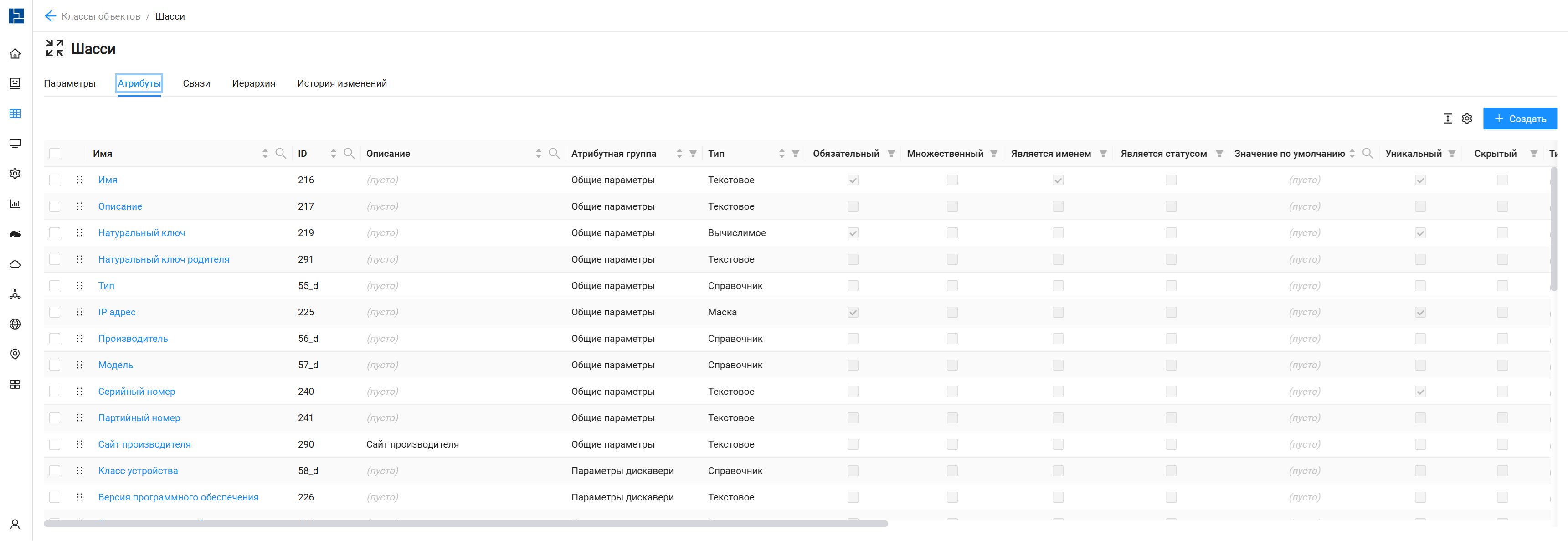Open the home icon in sidebar
Screen dimensions: 1568x541
point(15,53)
